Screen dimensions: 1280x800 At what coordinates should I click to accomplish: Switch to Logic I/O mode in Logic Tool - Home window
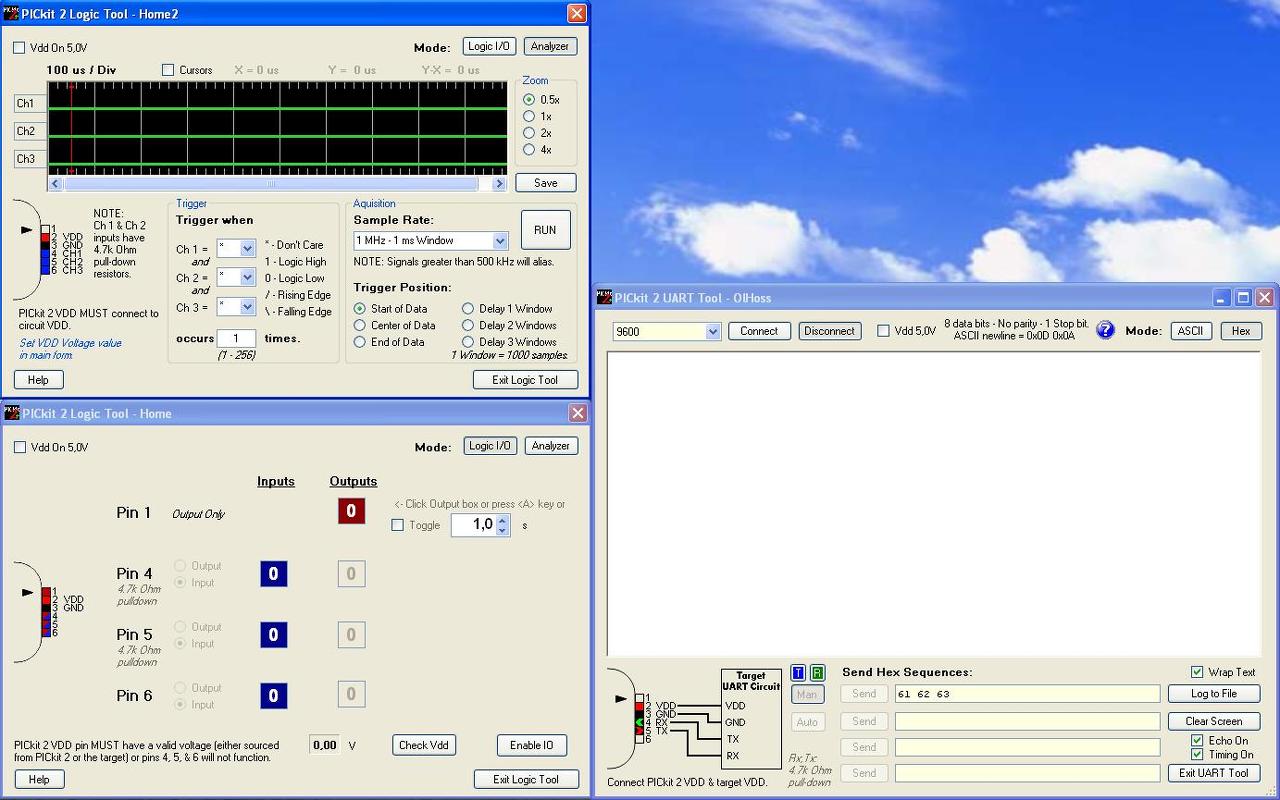[490, 446]
